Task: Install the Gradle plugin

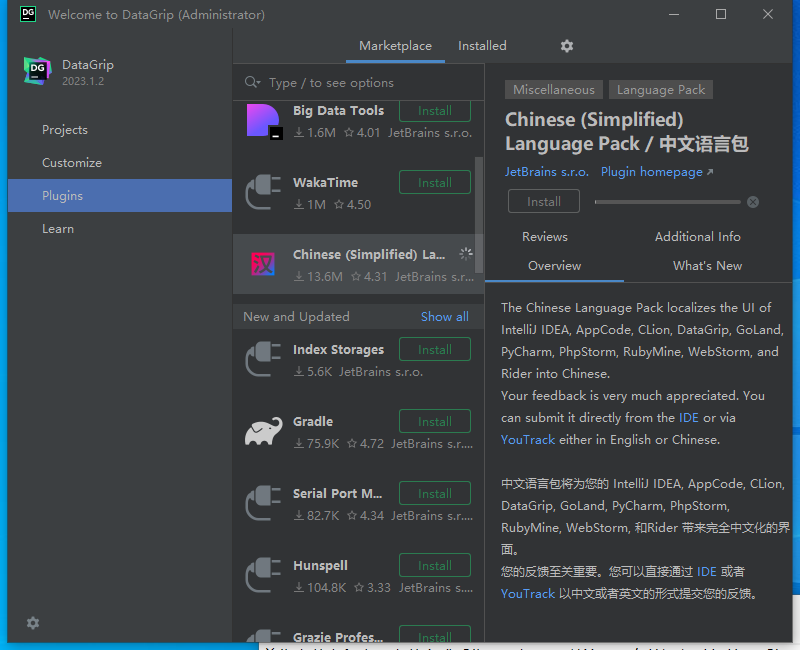Action: [x=434, y=421]
